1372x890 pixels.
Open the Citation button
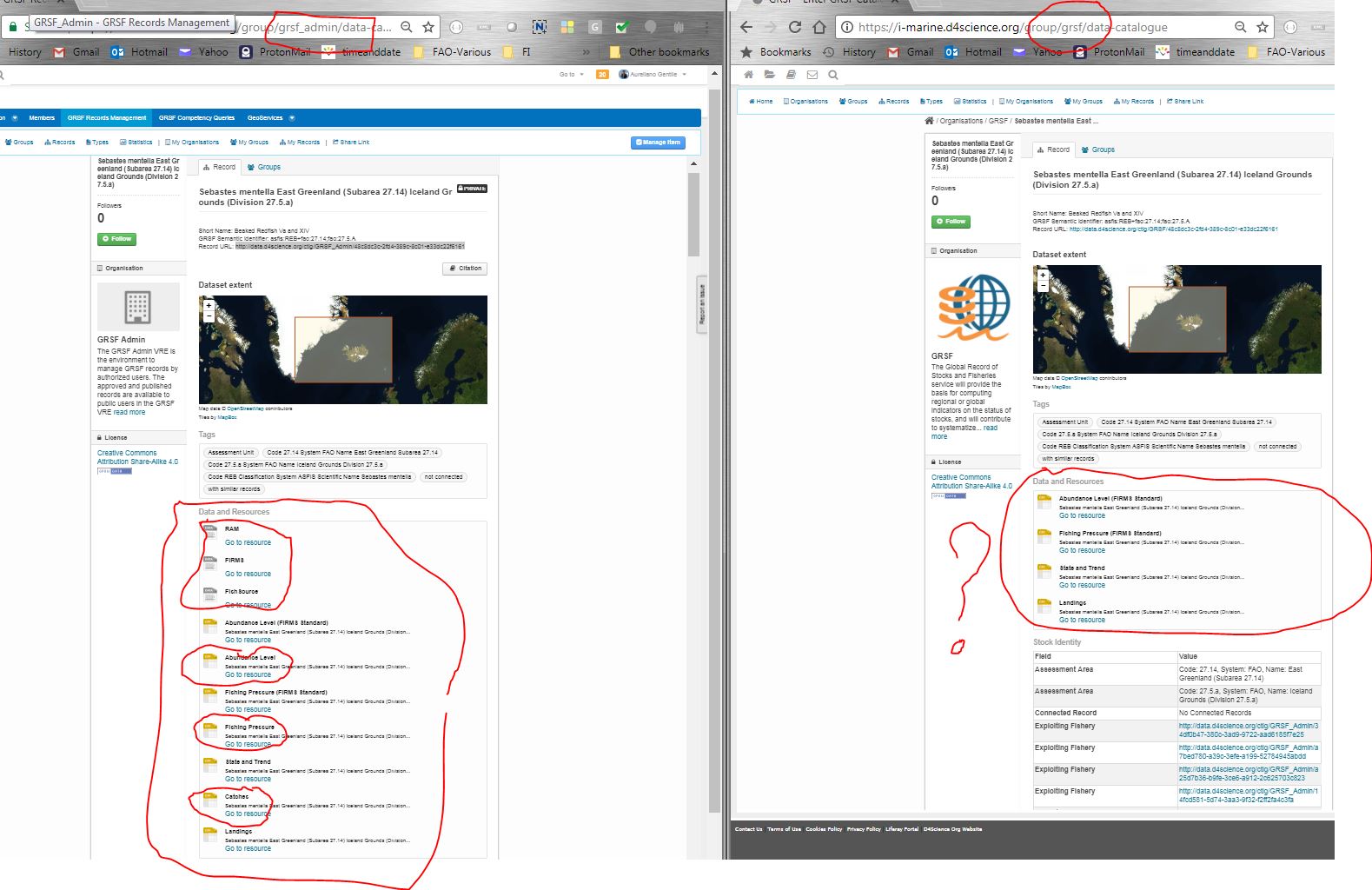(x=465, y=269)
